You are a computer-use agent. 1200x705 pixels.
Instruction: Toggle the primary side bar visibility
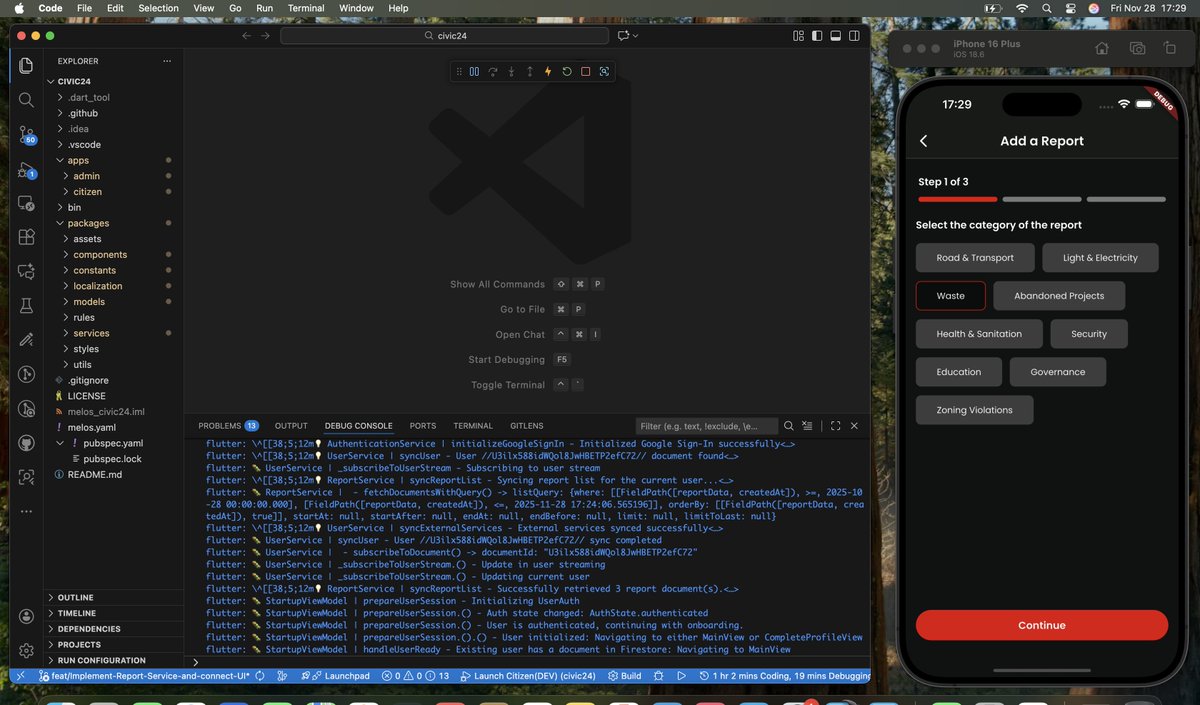coord(817,35)
